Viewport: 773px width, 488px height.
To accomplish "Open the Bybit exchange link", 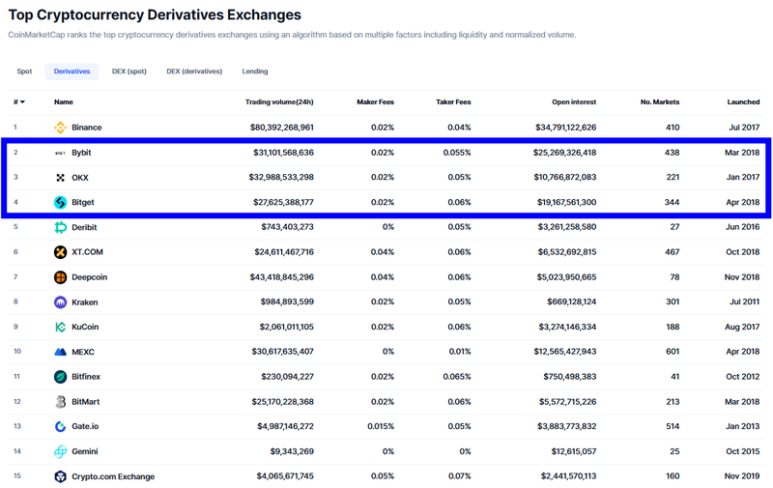I will (81, 153).
